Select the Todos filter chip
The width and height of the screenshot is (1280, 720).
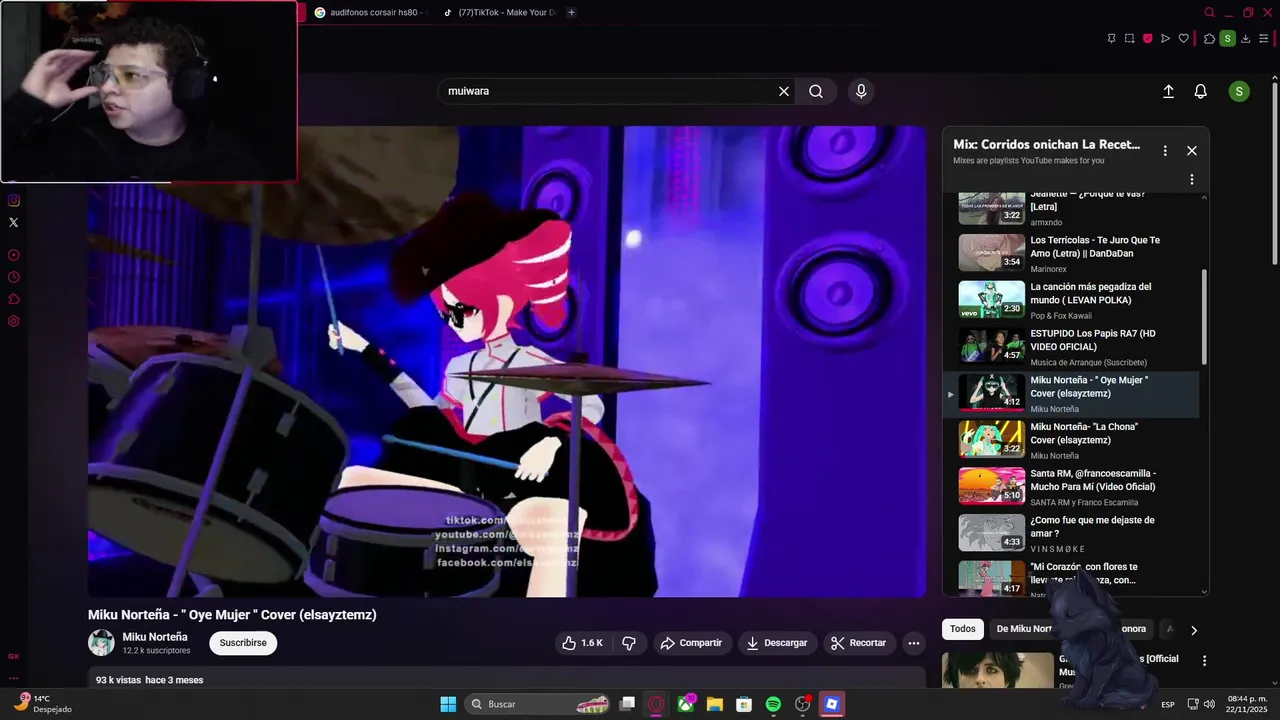(963, 629)
